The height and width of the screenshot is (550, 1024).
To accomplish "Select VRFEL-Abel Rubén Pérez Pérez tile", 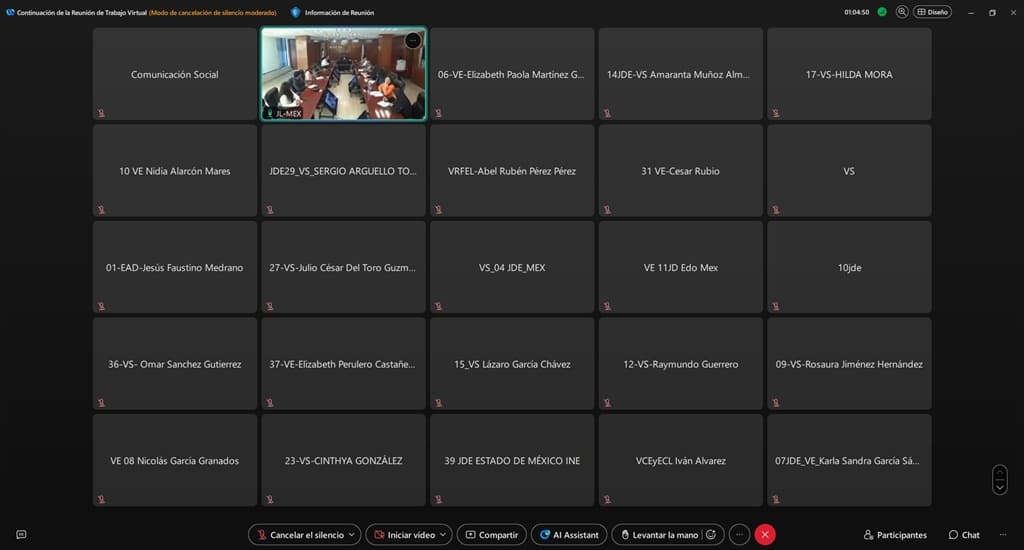I will pos(512,170).
